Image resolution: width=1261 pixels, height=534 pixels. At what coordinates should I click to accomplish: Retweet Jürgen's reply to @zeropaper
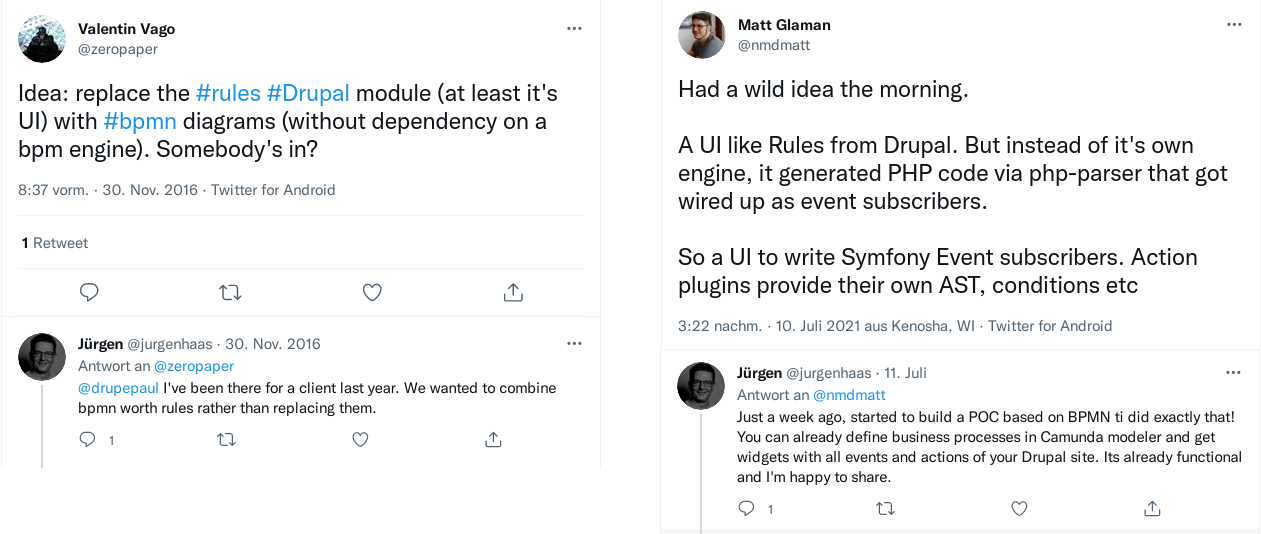(227, 439)
